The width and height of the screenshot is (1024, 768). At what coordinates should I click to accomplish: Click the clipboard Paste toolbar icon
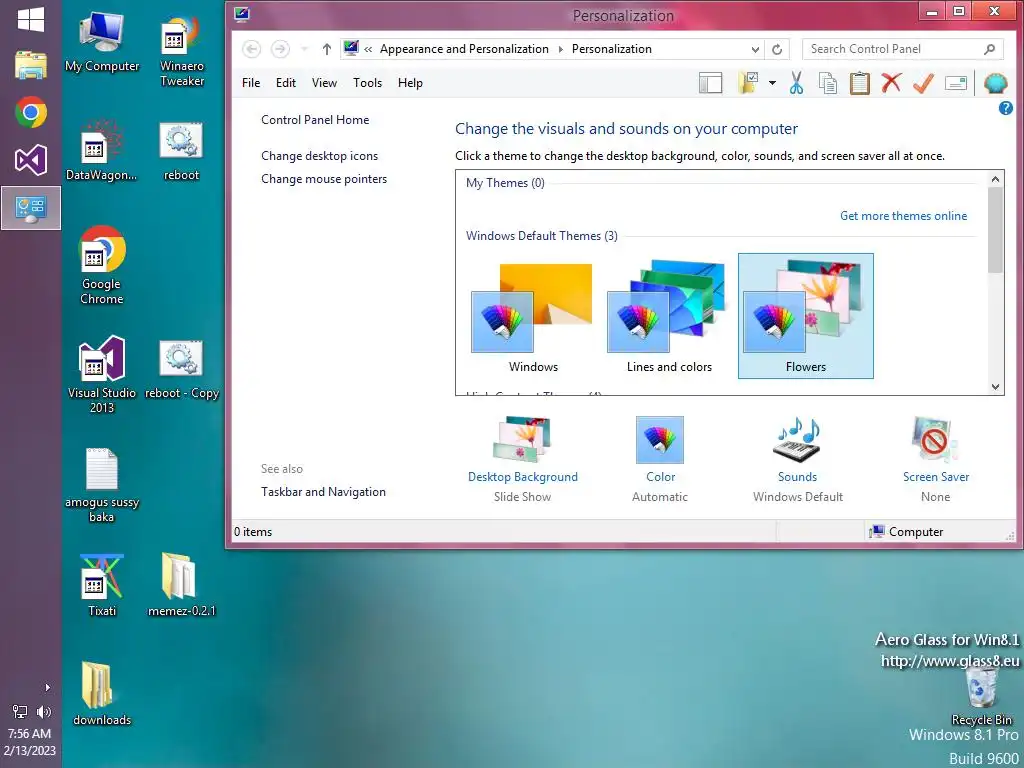pyautogui.click(x=859, y=83)
